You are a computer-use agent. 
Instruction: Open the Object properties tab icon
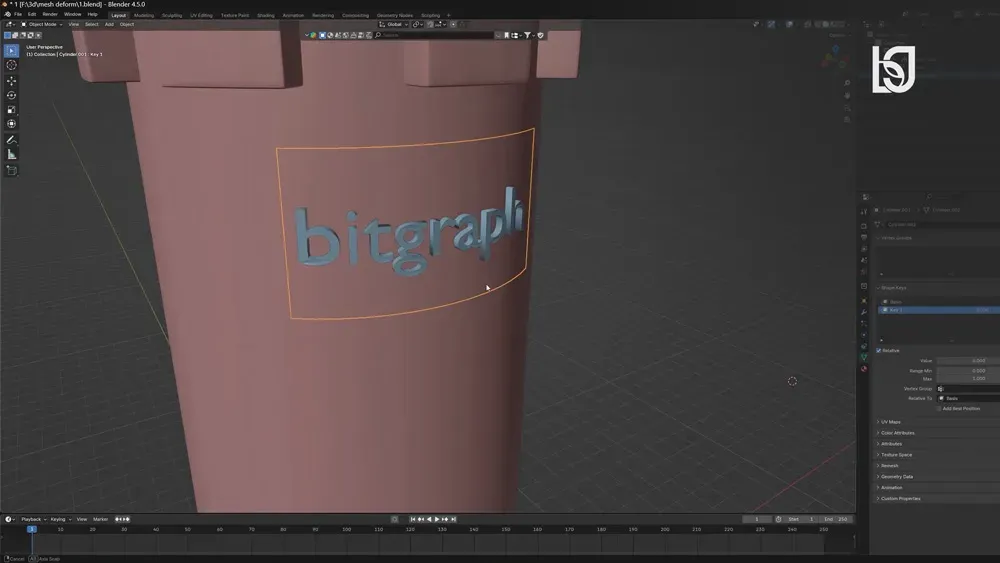coord(864,301)
